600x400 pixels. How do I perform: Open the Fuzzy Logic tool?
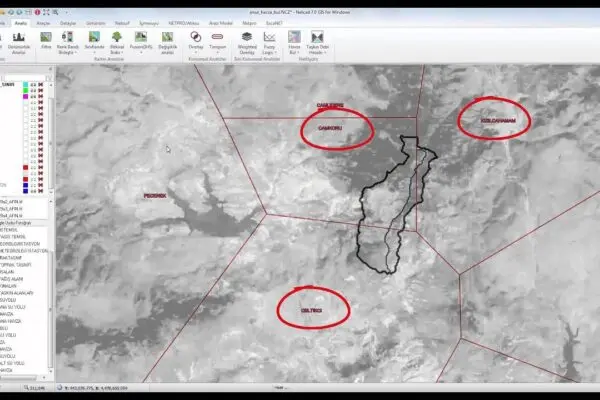269,42
